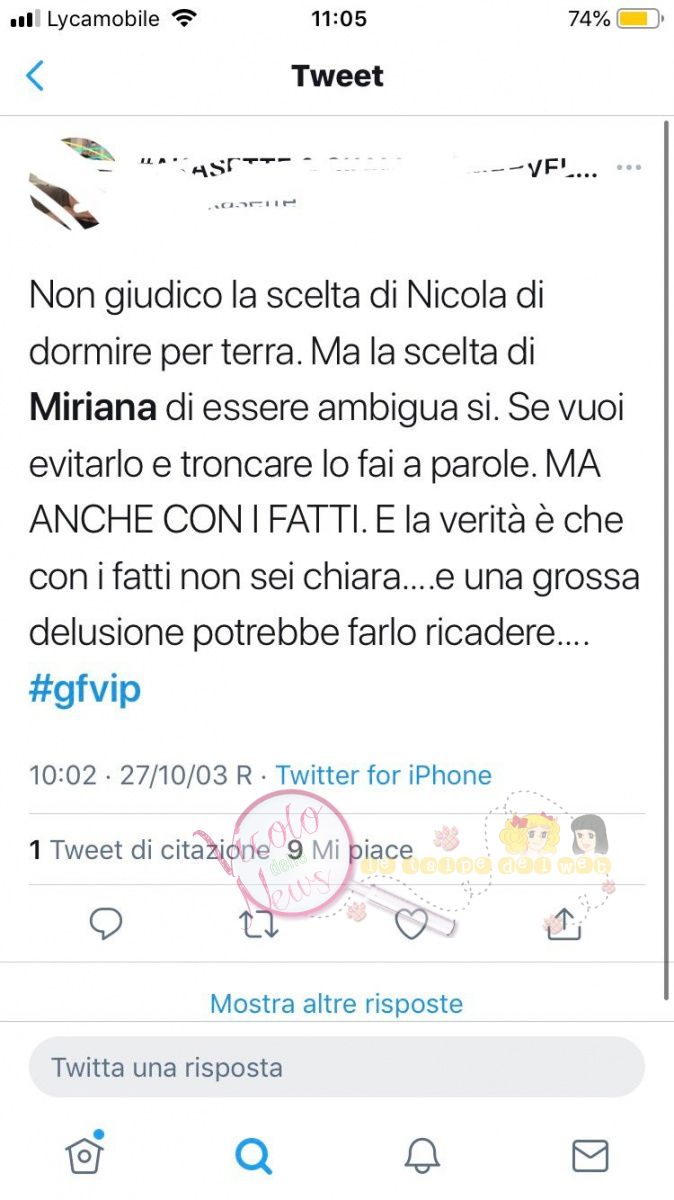Go to the Home tab icon
674x1200 pixels.
pyautogui.click(x=85, y=1155)
